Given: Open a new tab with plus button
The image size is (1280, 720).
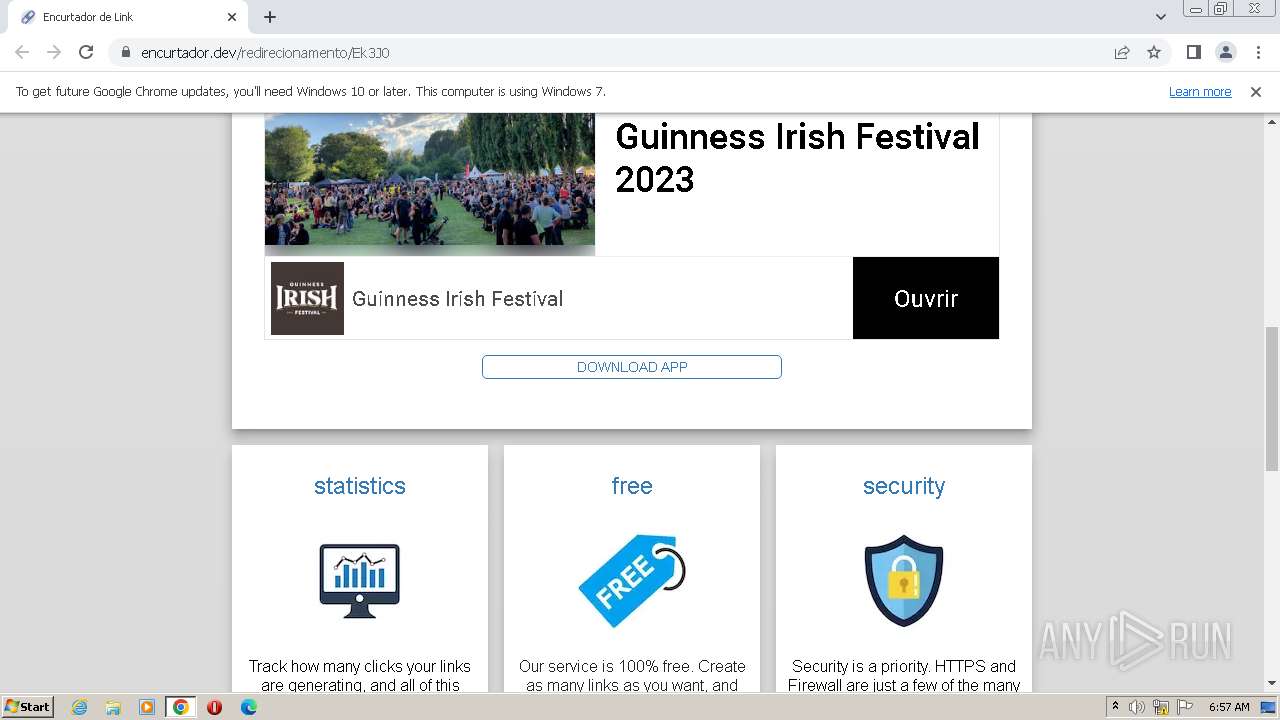Looking at the screenshot, I should click(x=270, y=17).
